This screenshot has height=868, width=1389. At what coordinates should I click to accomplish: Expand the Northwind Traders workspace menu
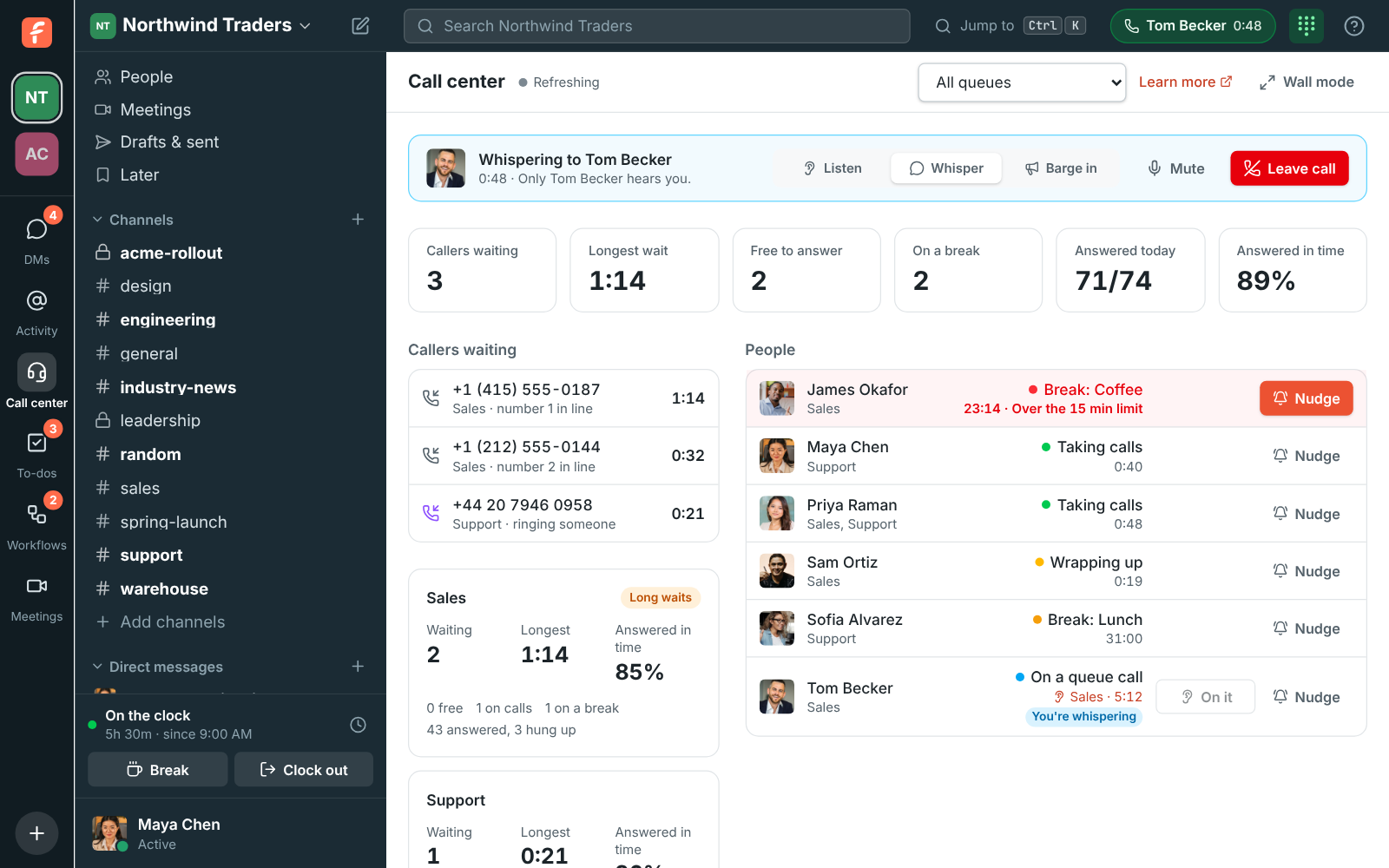201,25
